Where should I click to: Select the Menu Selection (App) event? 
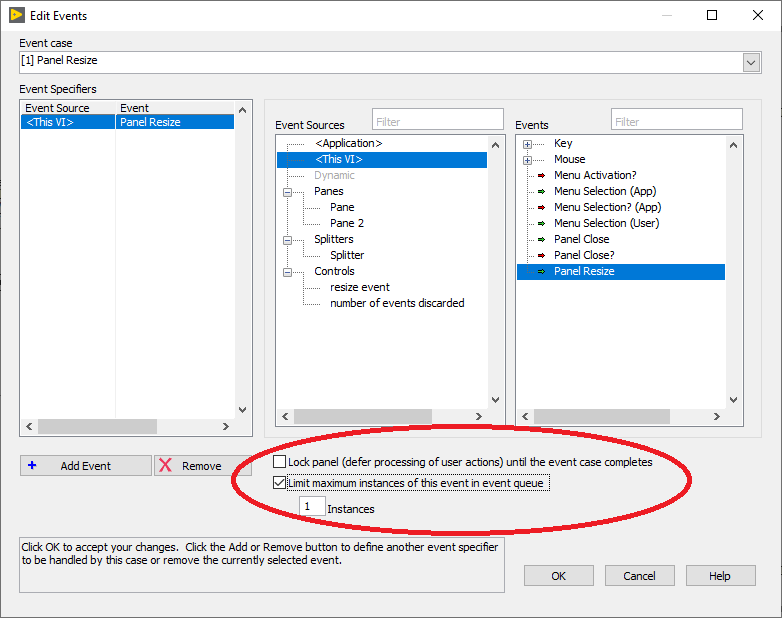coord(605,191)
